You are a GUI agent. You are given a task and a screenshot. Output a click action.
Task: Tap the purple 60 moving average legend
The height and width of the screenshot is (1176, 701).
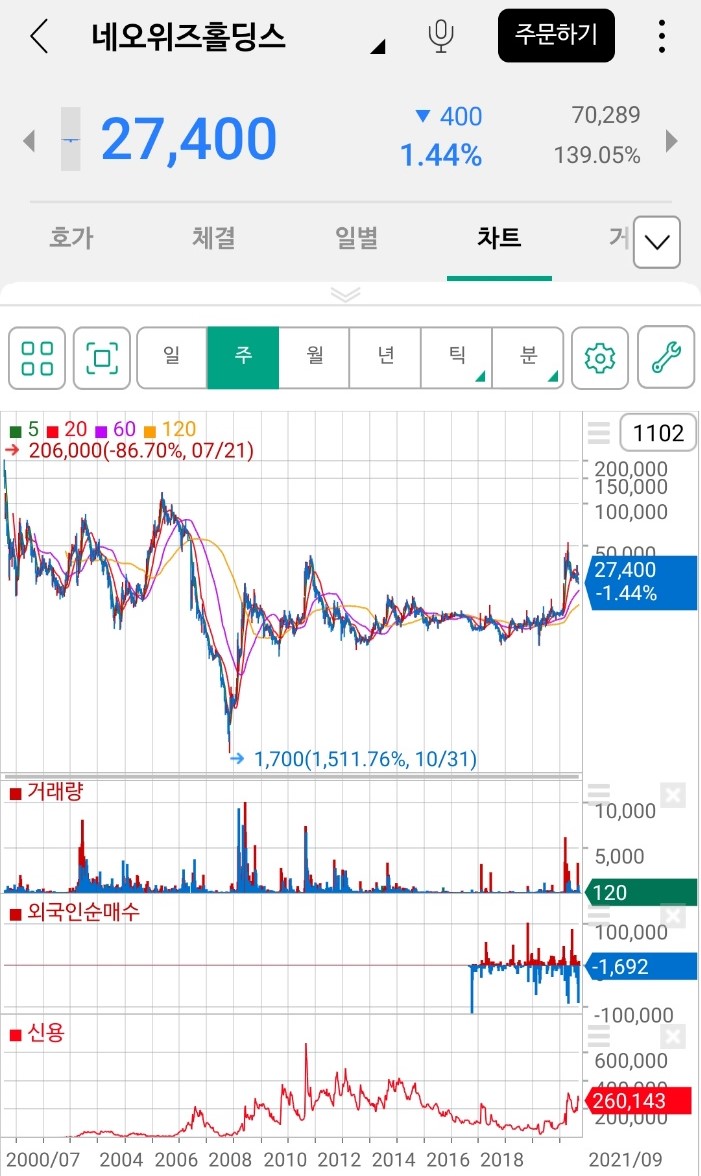coord(115,430)
